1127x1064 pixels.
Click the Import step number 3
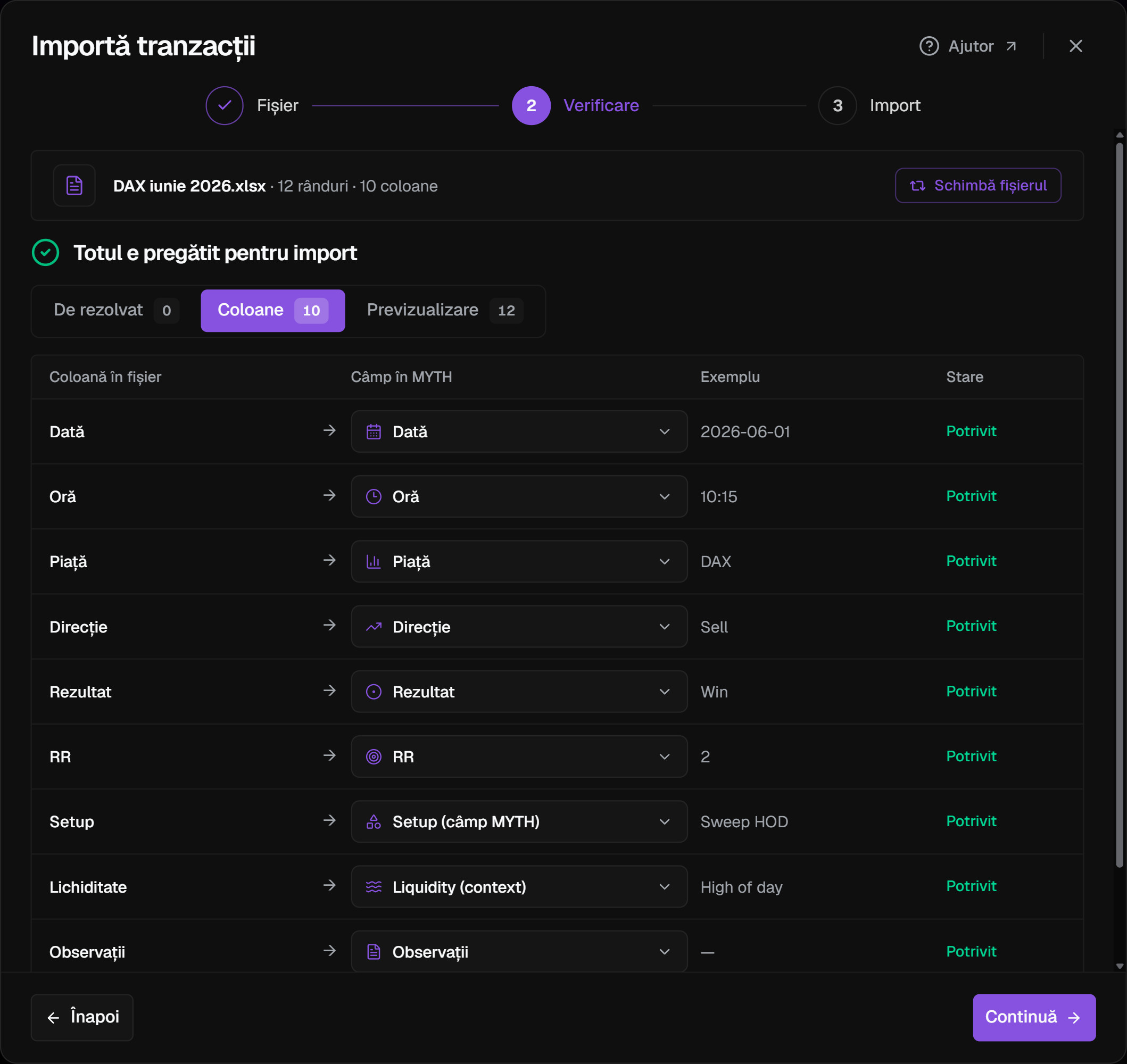(x=837, y=105)
